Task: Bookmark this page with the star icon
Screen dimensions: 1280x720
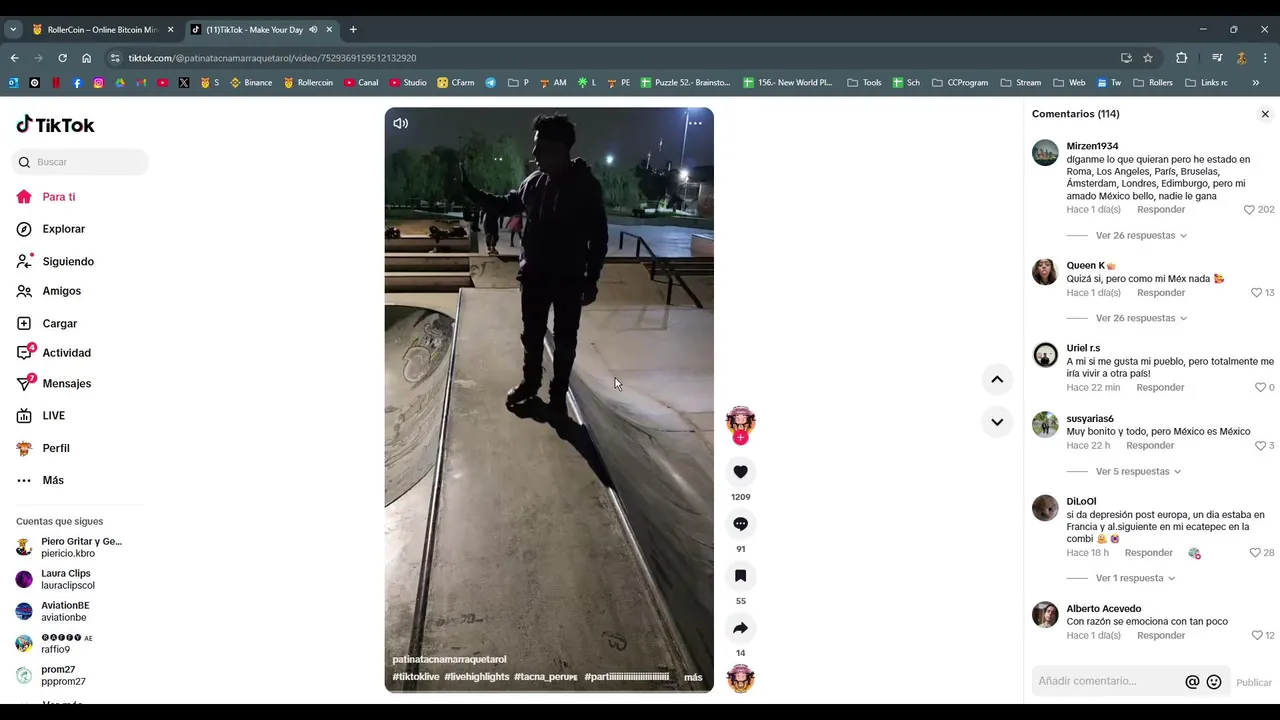Action: [1148, 58]
